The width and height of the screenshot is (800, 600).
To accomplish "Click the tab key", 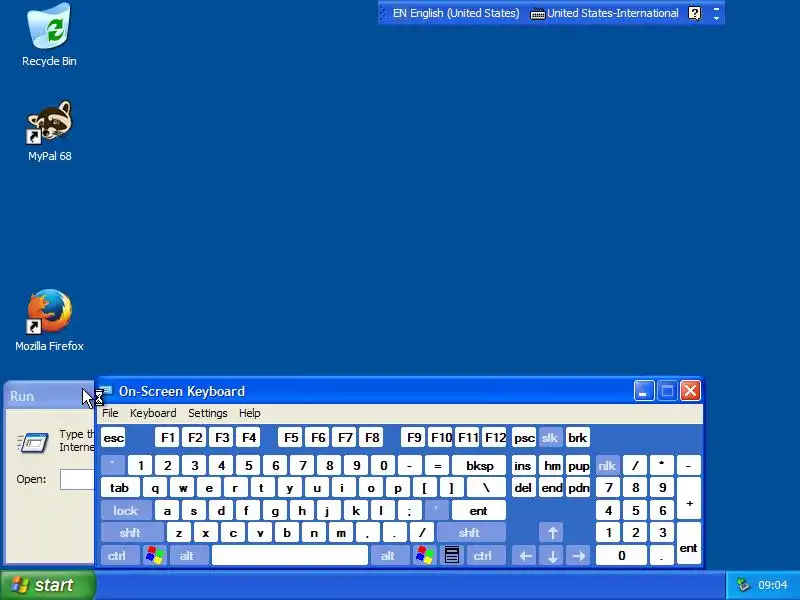I will [120, 488].
